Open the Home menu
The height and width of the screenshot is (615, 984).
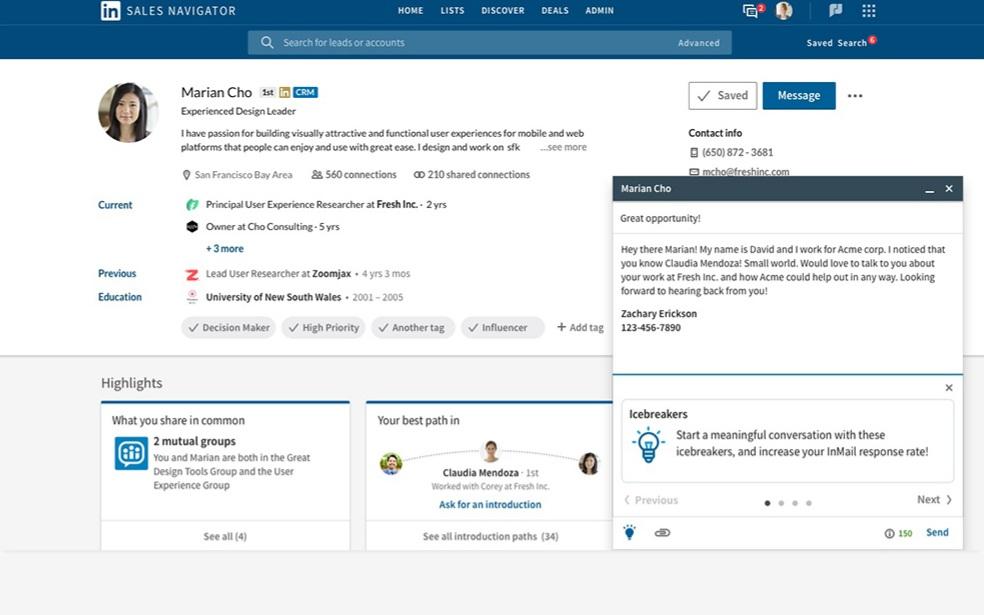click(410, 11)
